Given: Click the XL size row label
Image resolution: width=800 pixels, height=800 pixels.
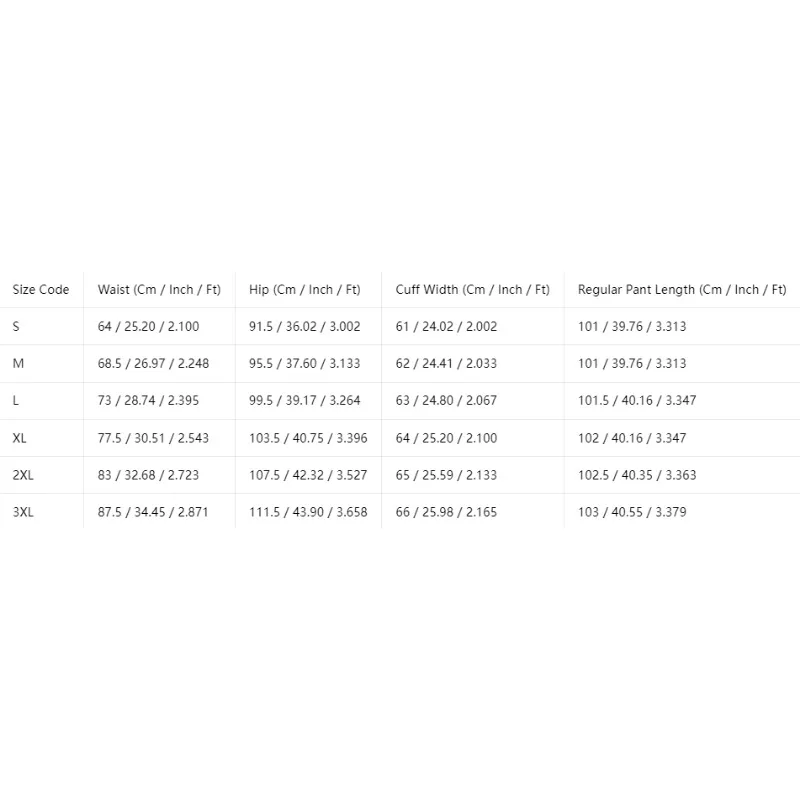Looking at the screenshot, I should pyautogui.click(x=19, y=438).
